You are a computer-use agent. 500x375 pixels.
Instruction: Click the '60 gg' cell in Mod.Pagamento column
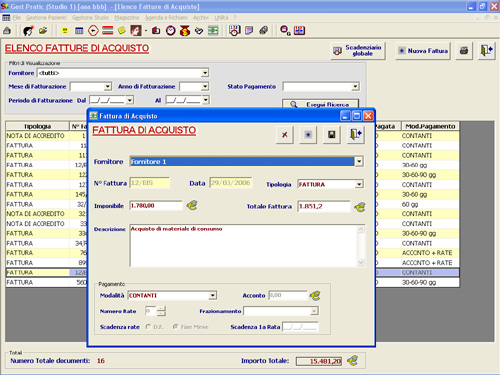430,204
